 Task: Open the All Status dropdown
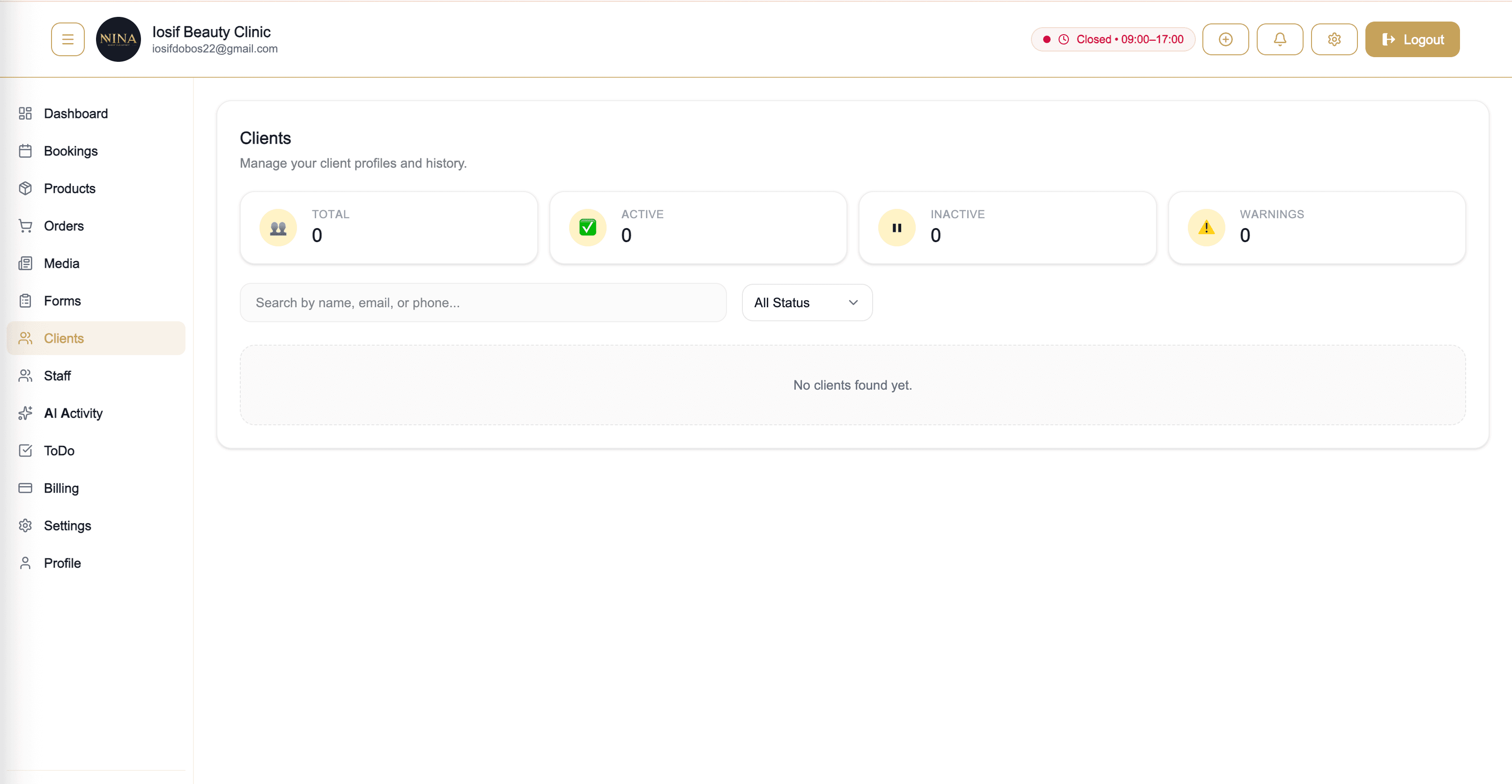coord(807,302)
